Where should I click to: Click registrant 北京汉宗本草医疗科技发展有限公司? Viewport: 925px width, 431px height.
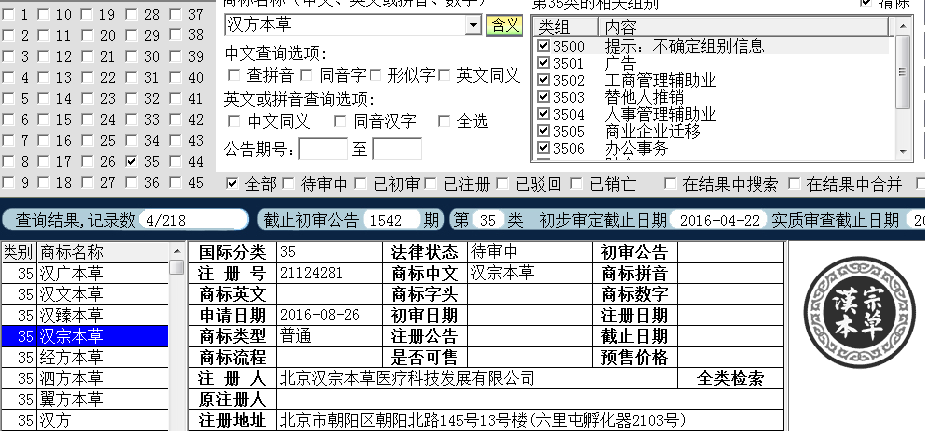pos(407,379)
